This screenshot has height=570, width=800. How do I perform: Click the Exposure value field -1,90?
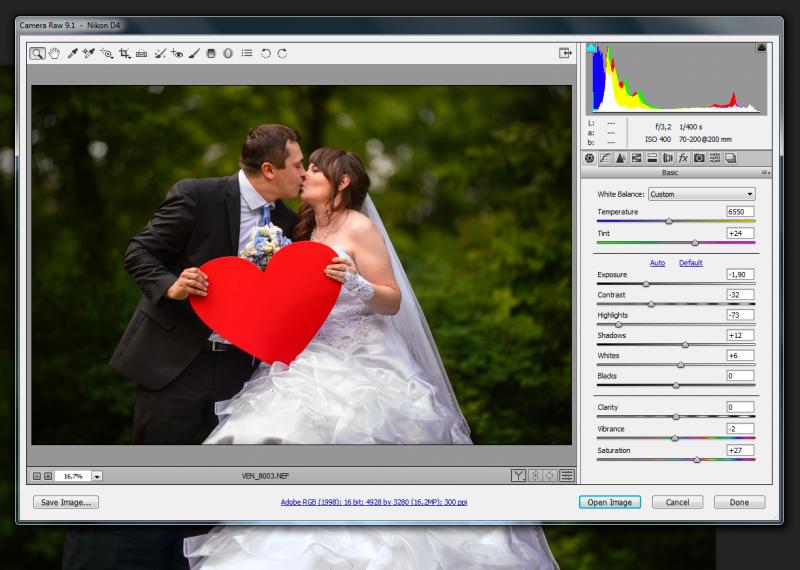pyautogui.click(x=740, y=275)
